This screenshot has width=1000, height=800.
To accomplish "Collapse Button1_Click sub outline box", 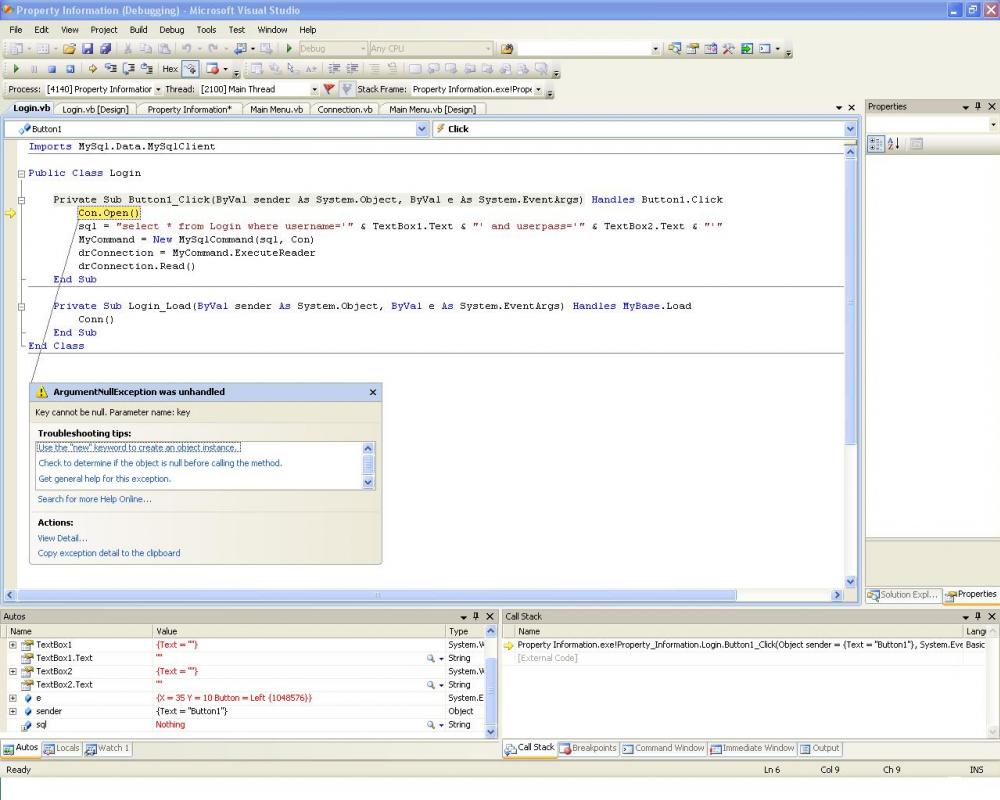I will tap(21, 200).
